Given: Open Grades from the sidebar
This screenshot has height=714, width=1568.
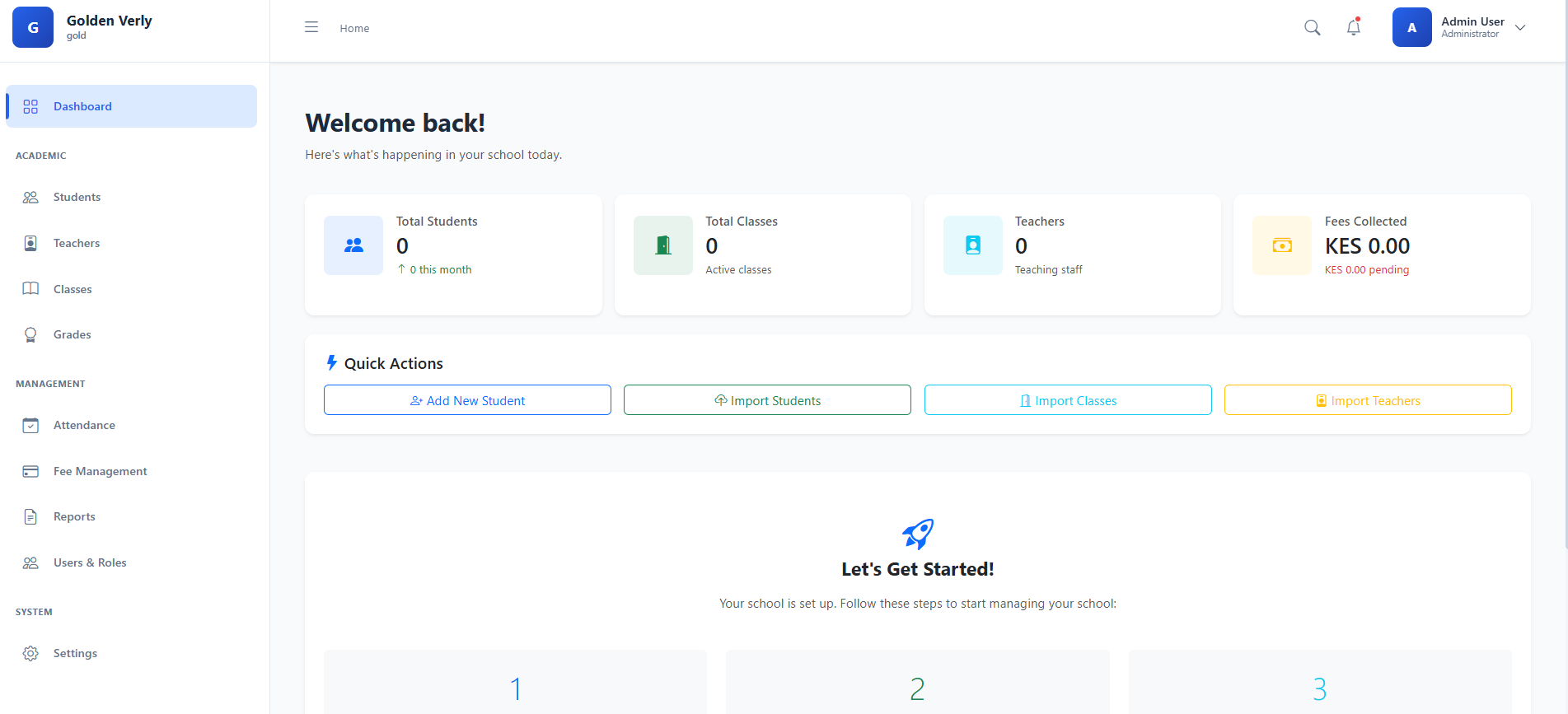Looking at the screenshot, I should [x=132, y=334].
